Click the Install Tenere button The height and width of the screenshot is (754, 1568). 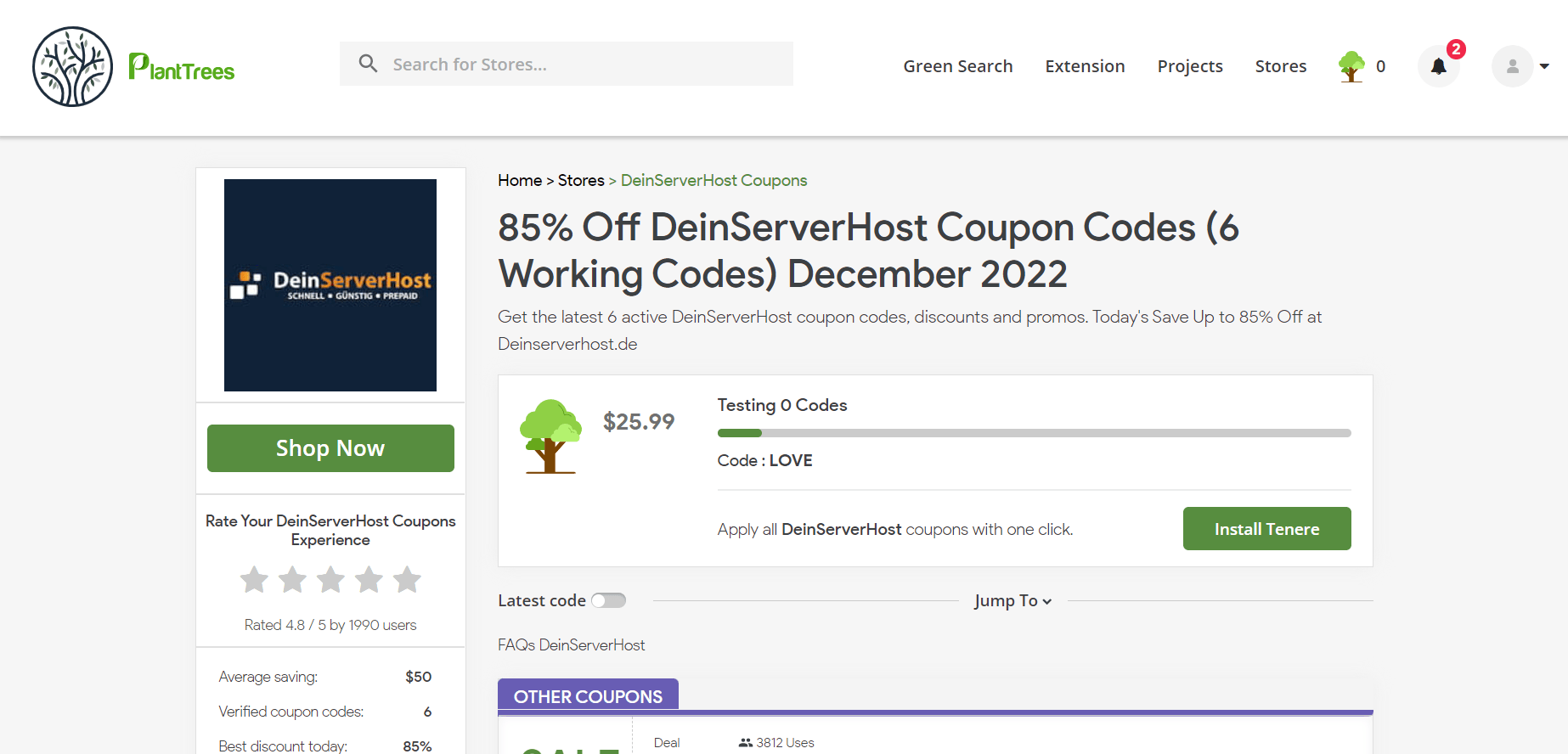[1266, 529]
